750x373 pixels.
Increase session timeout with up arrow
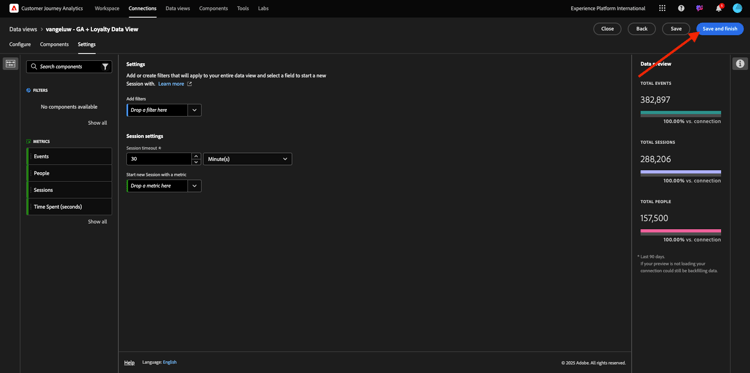click(196, 156)
